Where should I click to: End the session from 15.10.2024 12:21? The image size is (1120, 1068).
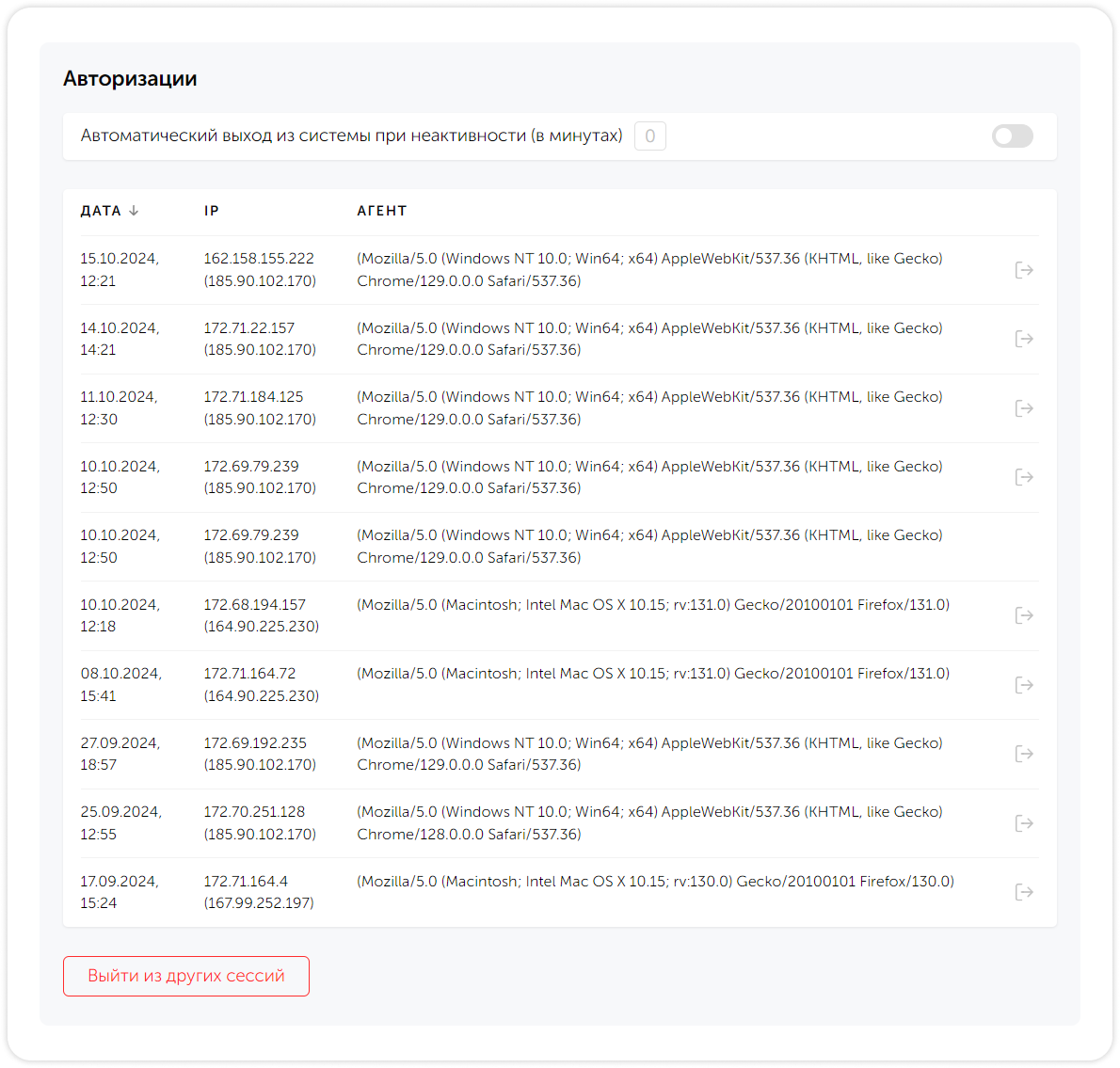click(x=1024, y=270)
